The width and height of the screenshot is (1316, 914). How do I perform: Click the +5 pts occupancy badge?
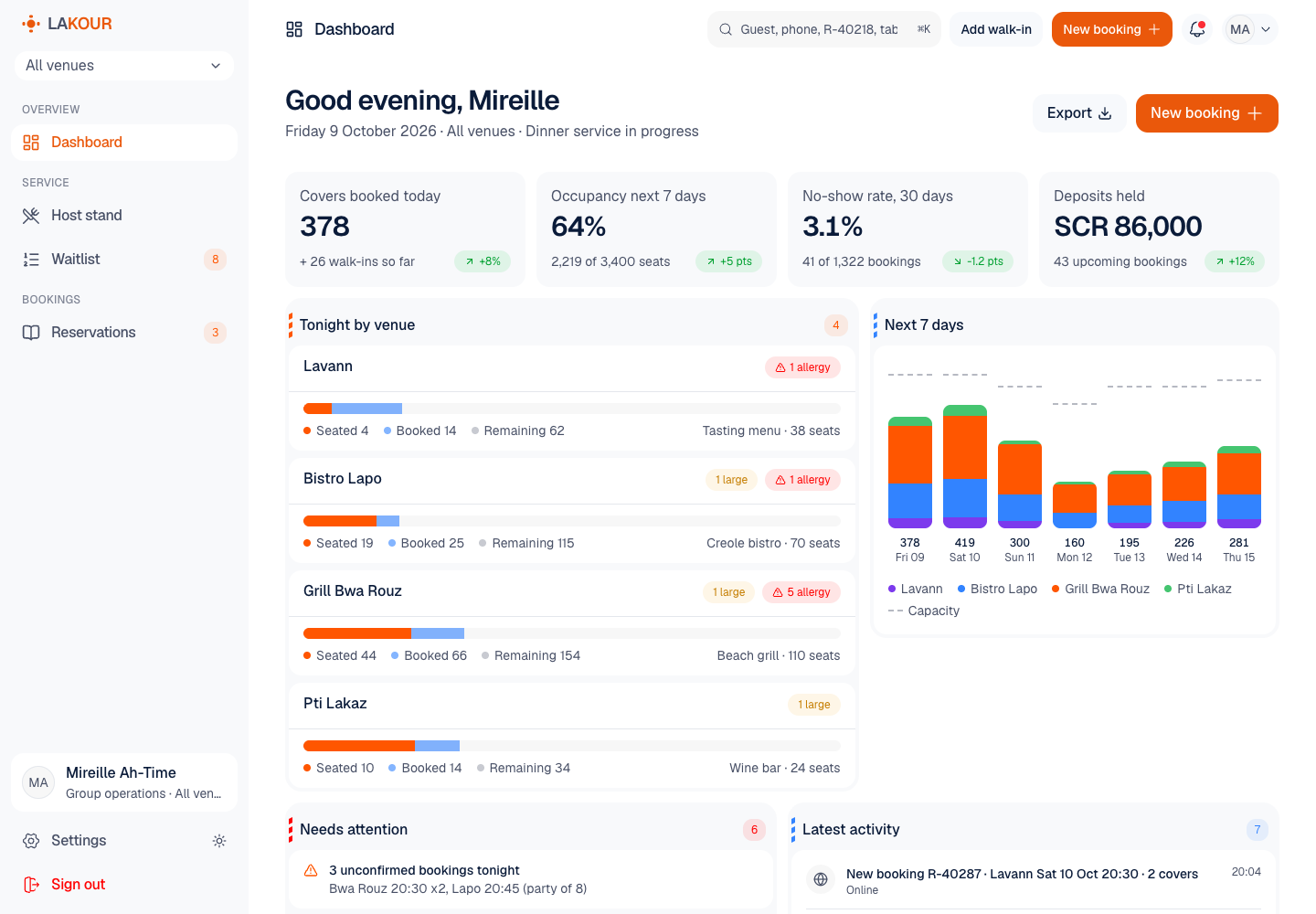[728, 261]
